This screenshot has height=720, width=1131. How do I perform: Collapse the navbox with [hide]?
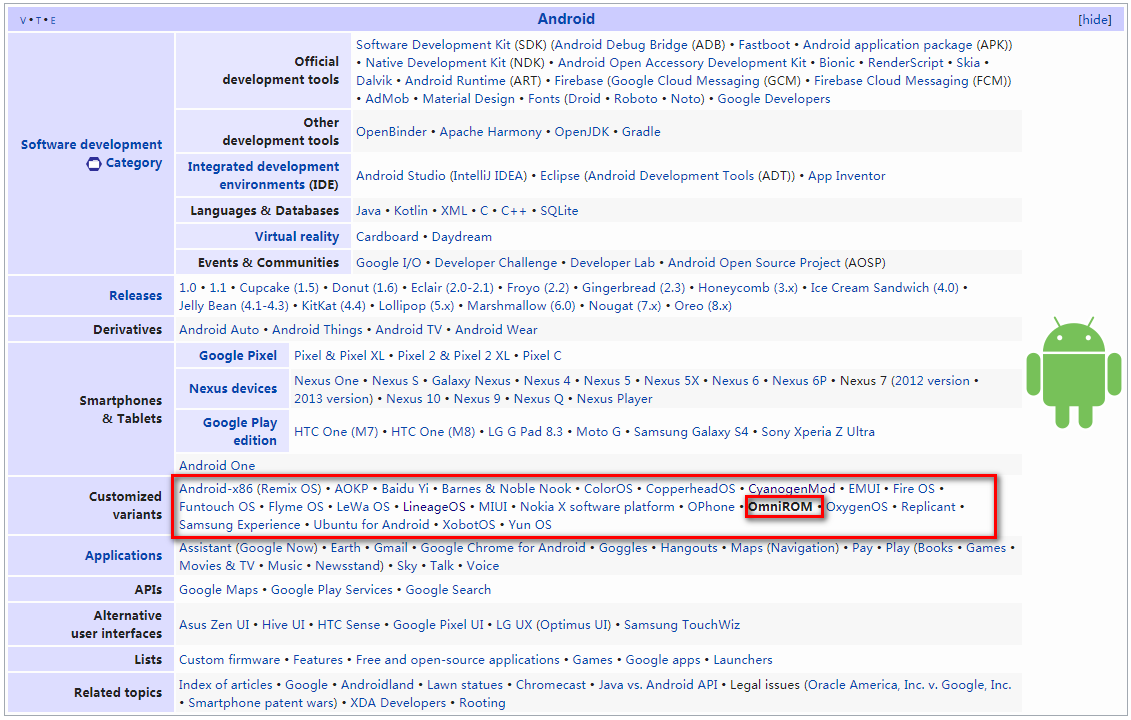1094,19
